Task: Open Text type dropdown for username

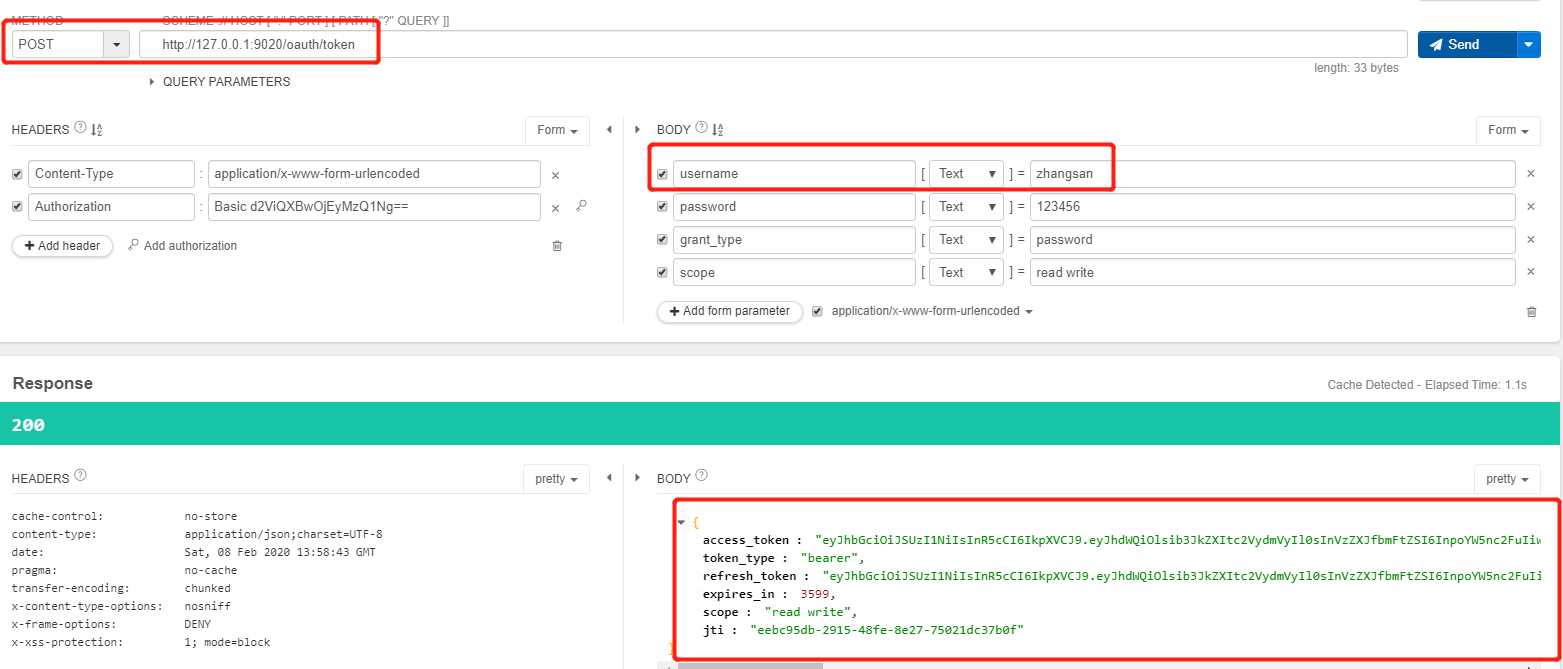Action: point(966,174)
